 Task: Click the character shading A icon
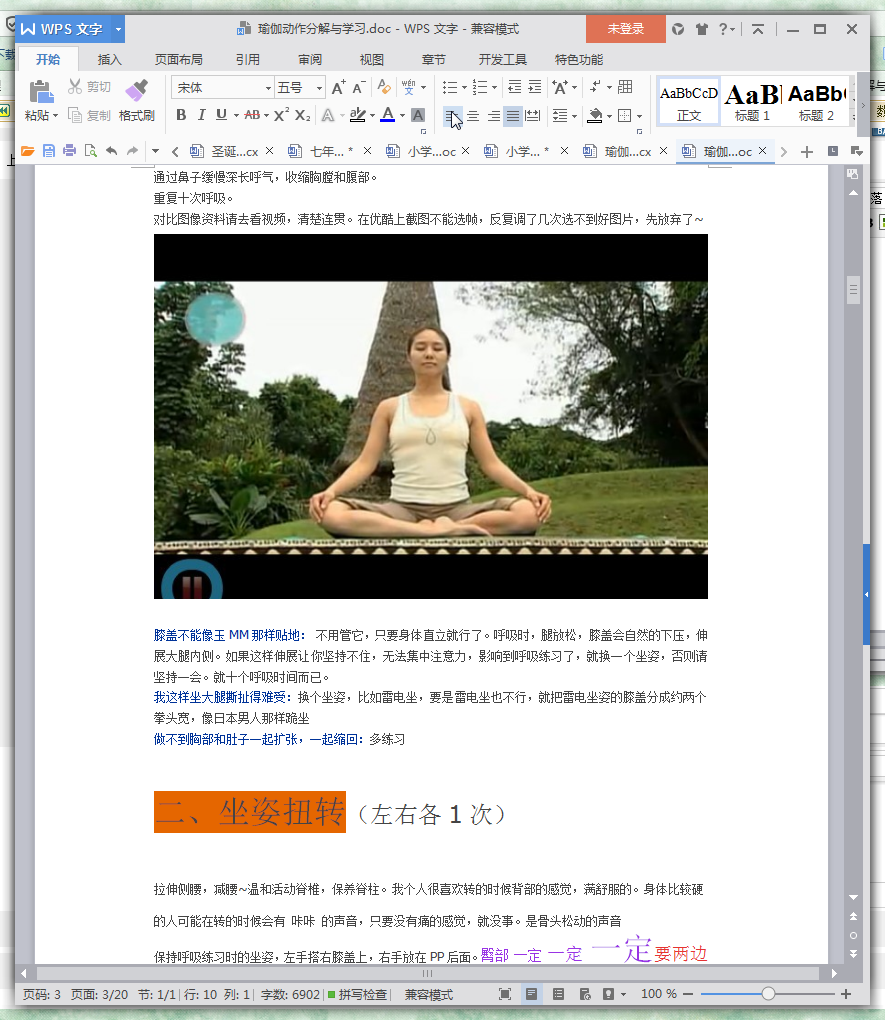[x=418, y=115]
